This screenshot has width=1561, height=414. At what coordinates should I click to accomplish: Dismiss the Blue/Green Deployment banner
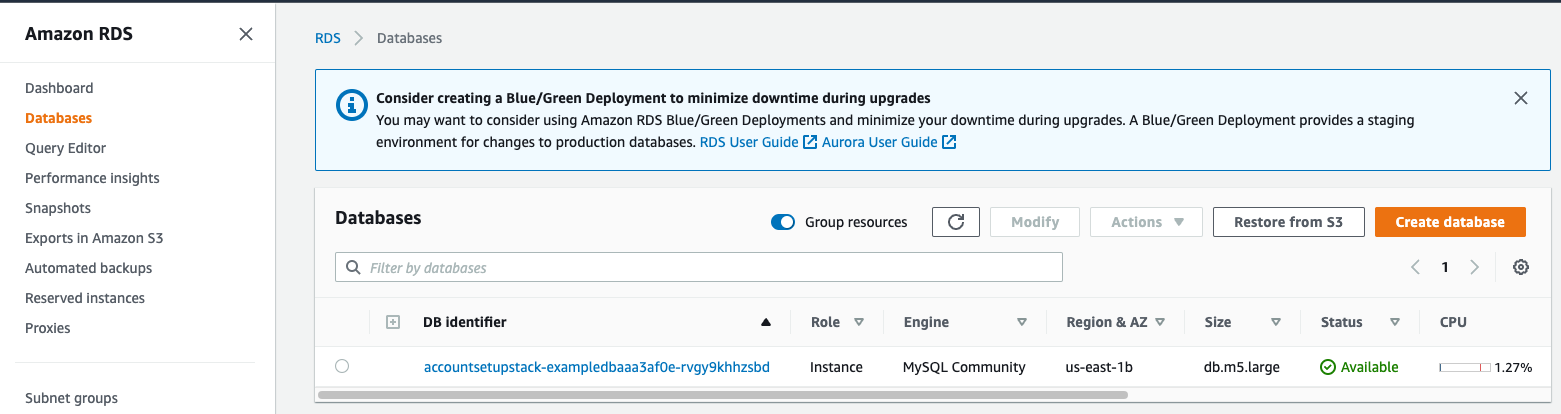[1521, 98]
